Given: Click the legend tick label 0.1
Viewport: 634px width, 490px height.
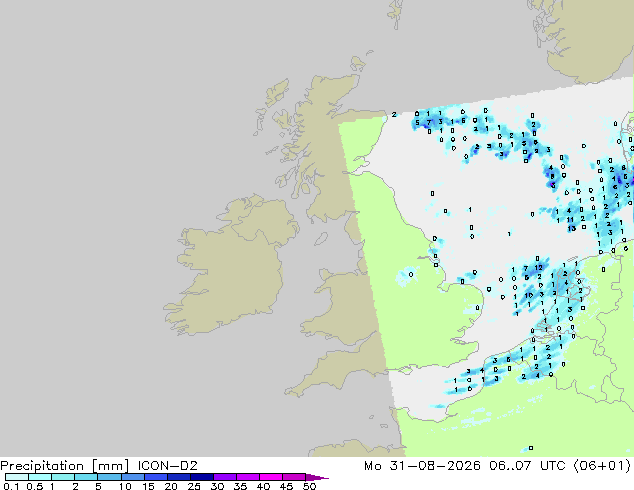Looking at the screenshot, I should click(11, 486).
